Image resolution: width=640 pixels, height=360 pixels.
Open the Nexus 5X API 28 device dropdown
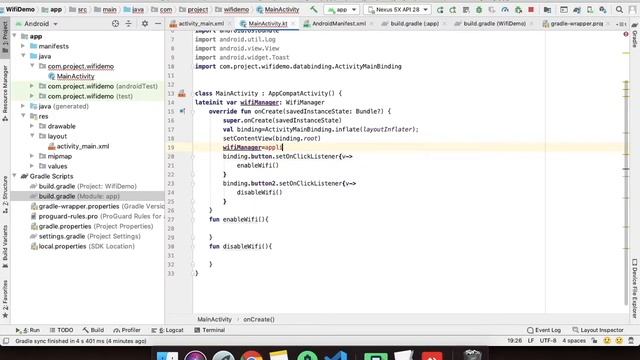pos(398,9)
